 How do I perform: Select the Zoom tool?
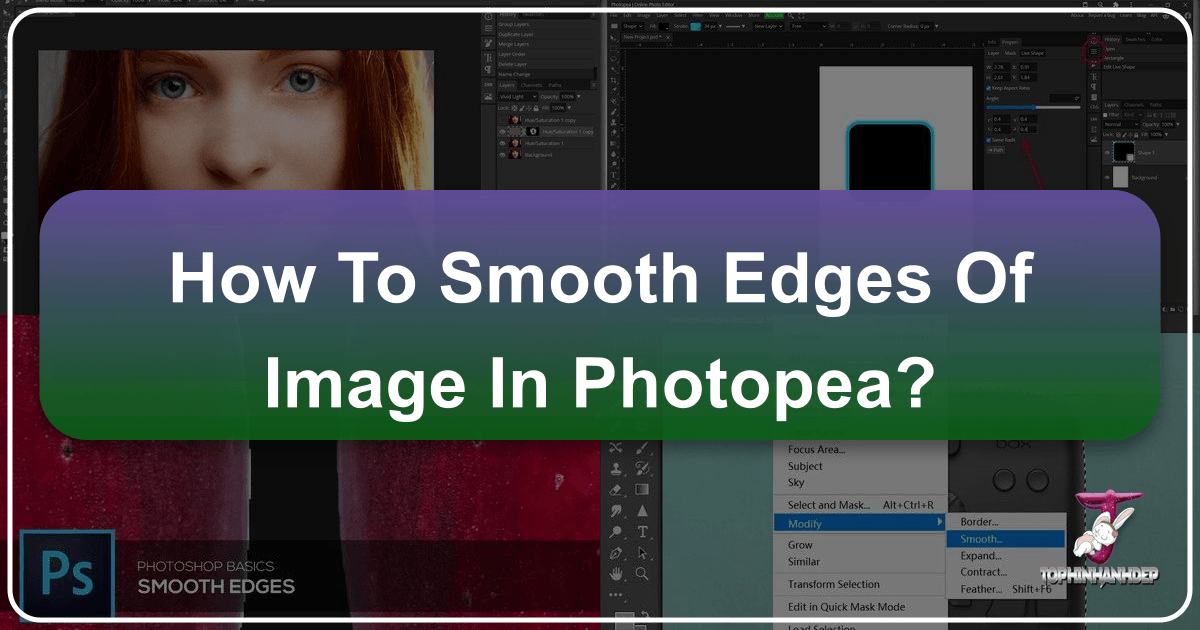[643, 573]
